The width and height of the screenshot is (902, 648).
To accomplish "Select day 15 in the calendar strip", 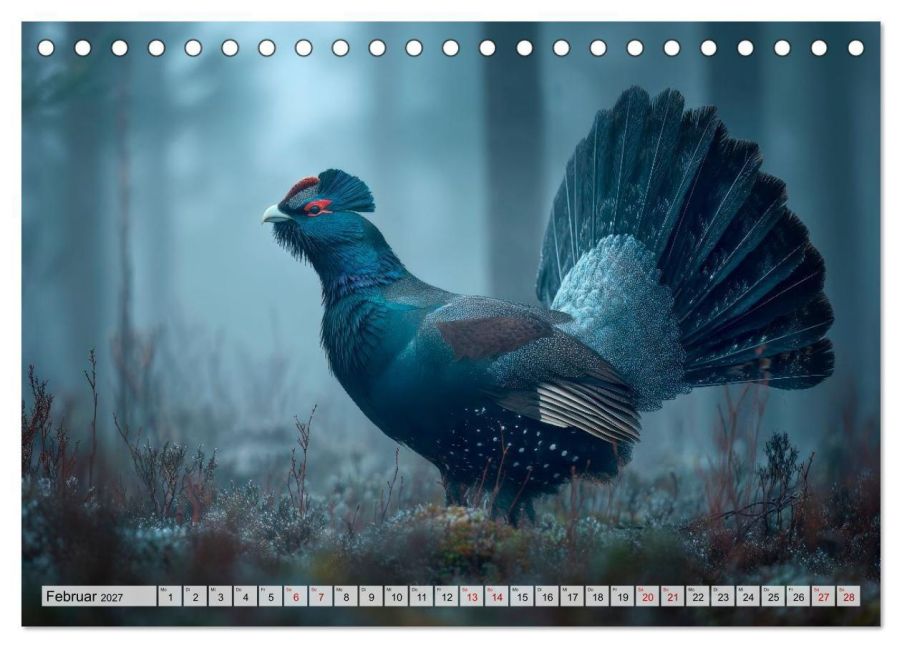I will [x=522, y=596].
